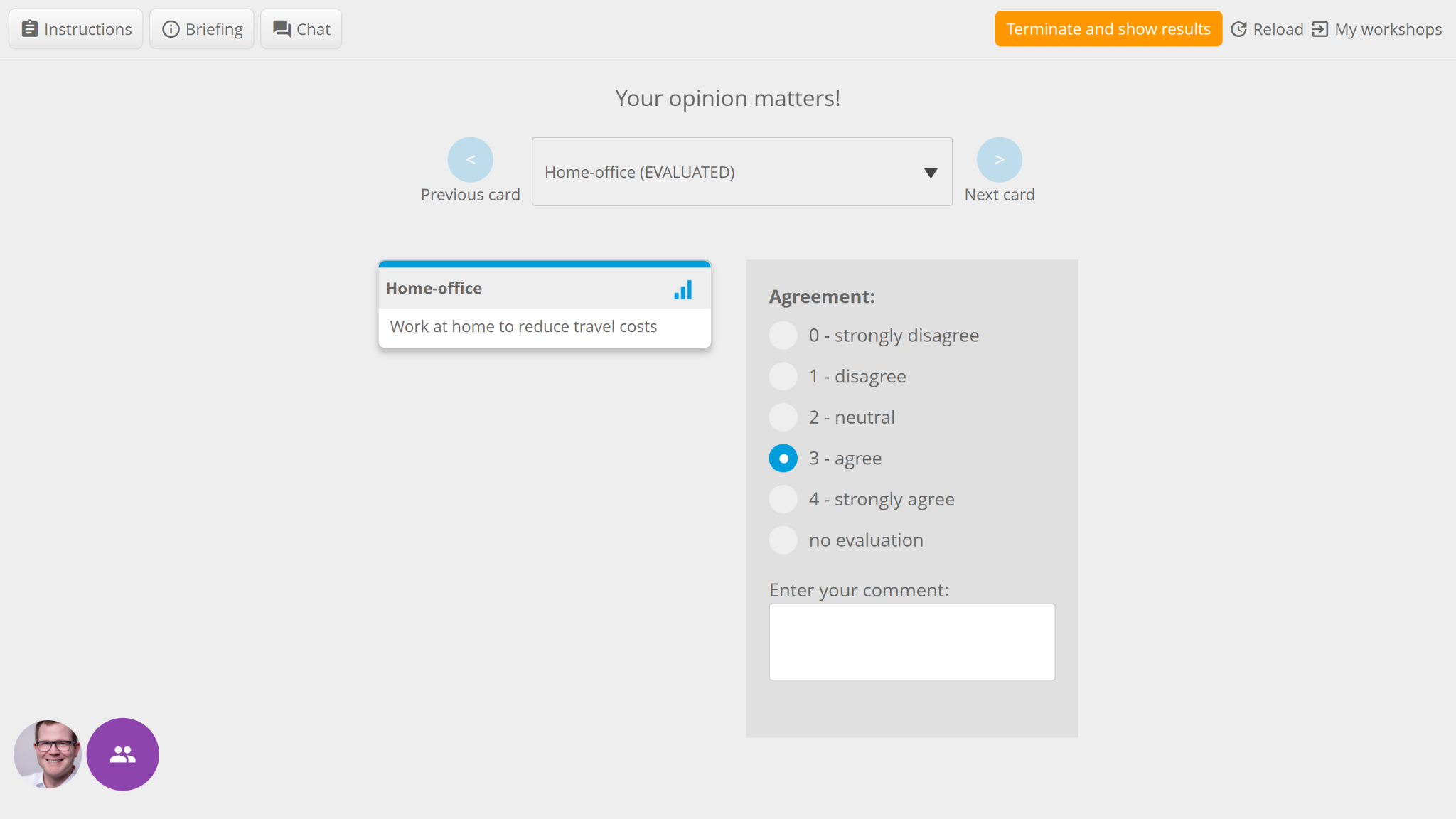1456x819 pixels.
Task: Click the user profile avatar photo
Action: pos(47,754)
